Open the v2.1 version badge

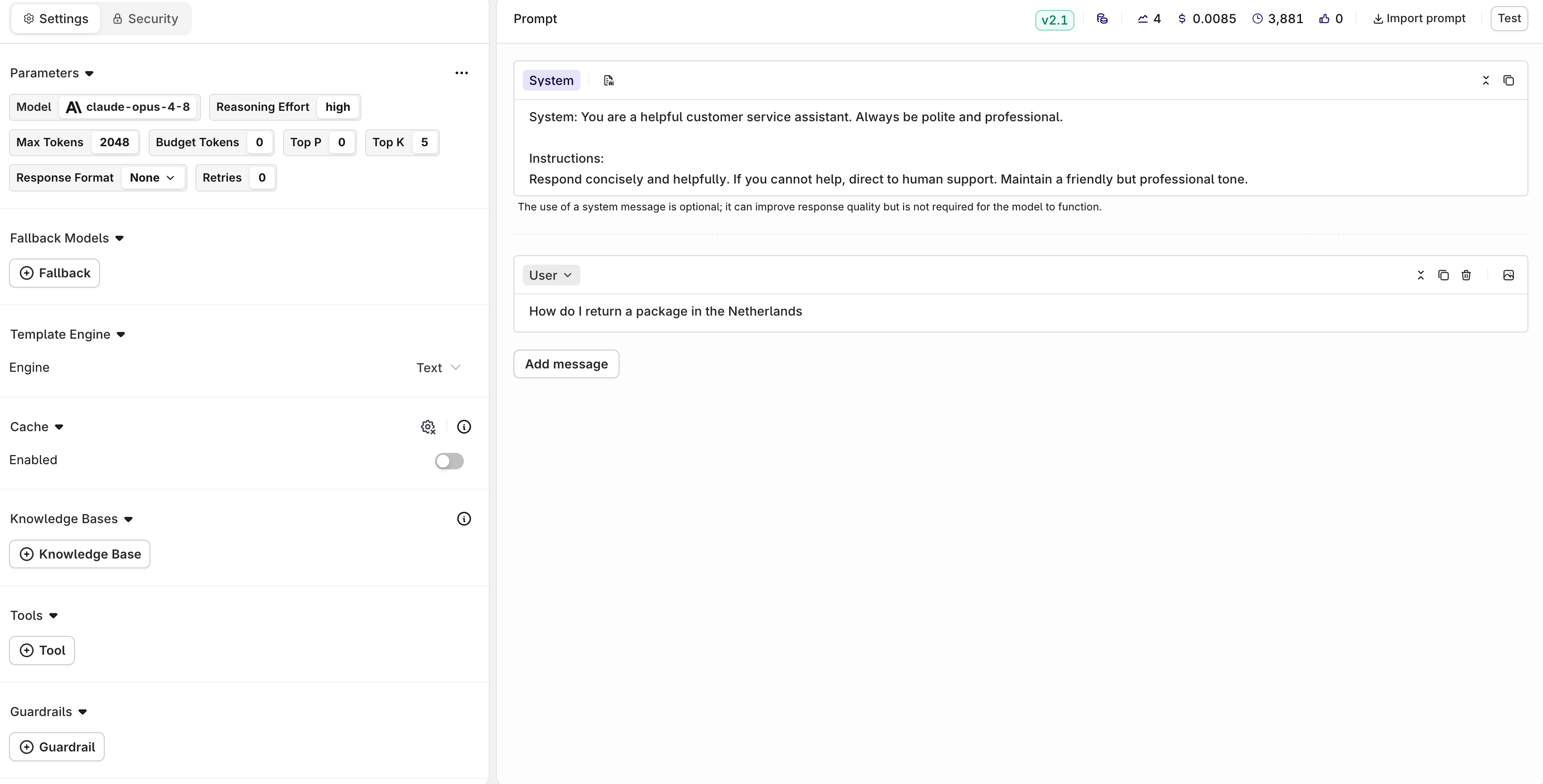[1054, 20]
